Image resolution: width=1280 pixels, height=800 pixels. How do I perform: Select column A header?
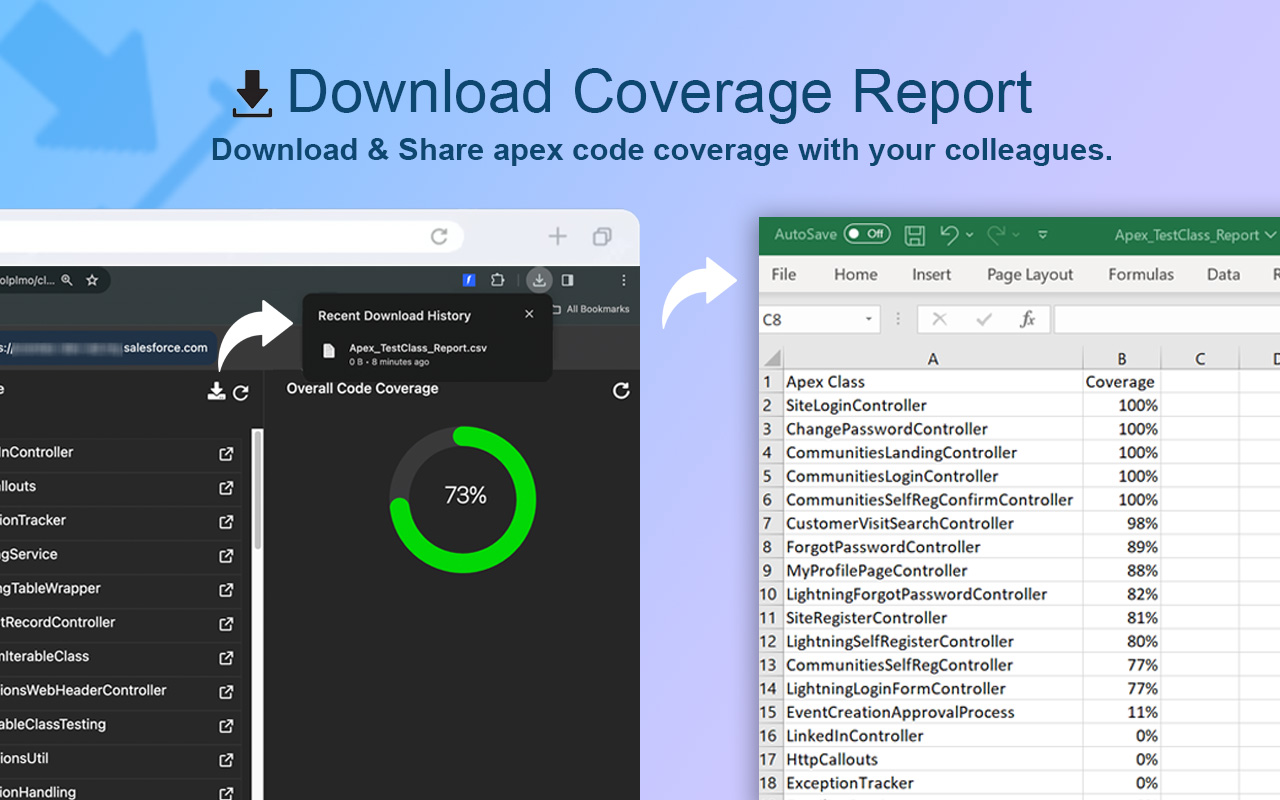coord(933,359)
